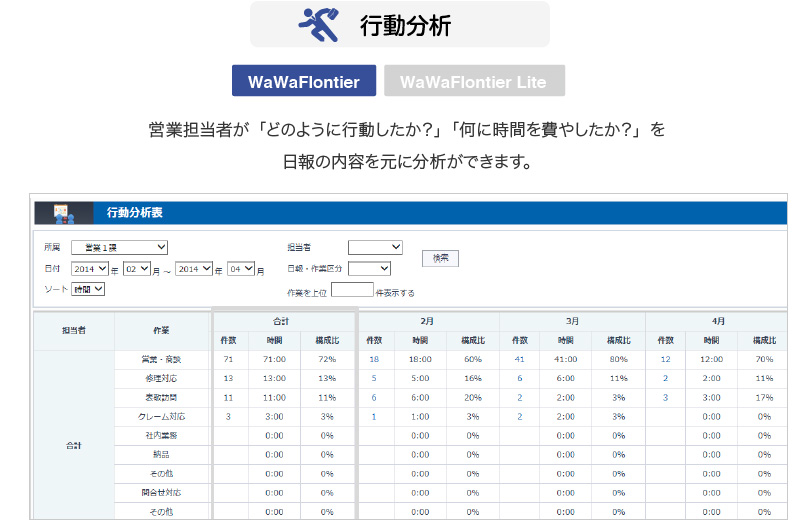This screenshot has width=800, height=525.
Task: Switch to the WaWaFlontier Lite tab
Action: click(x=473, y=81)
